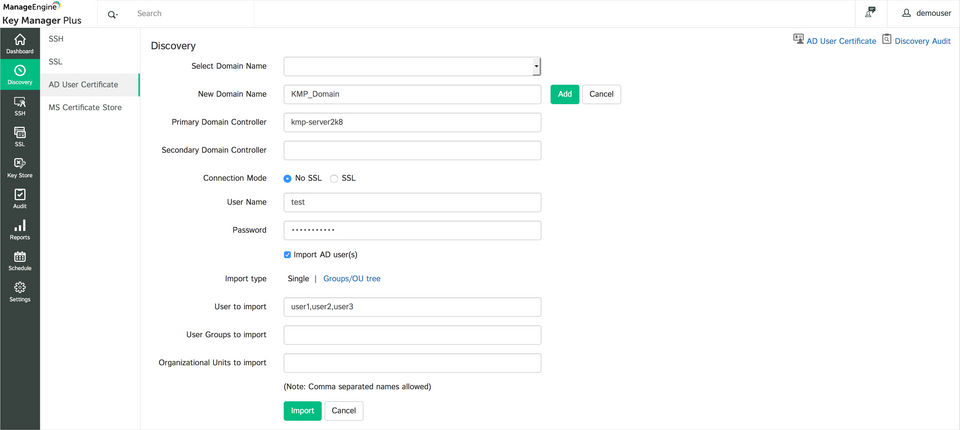This screenshot has width=960, height=430.
Task: Select the No SSL radio button
Action: point(288,178)
